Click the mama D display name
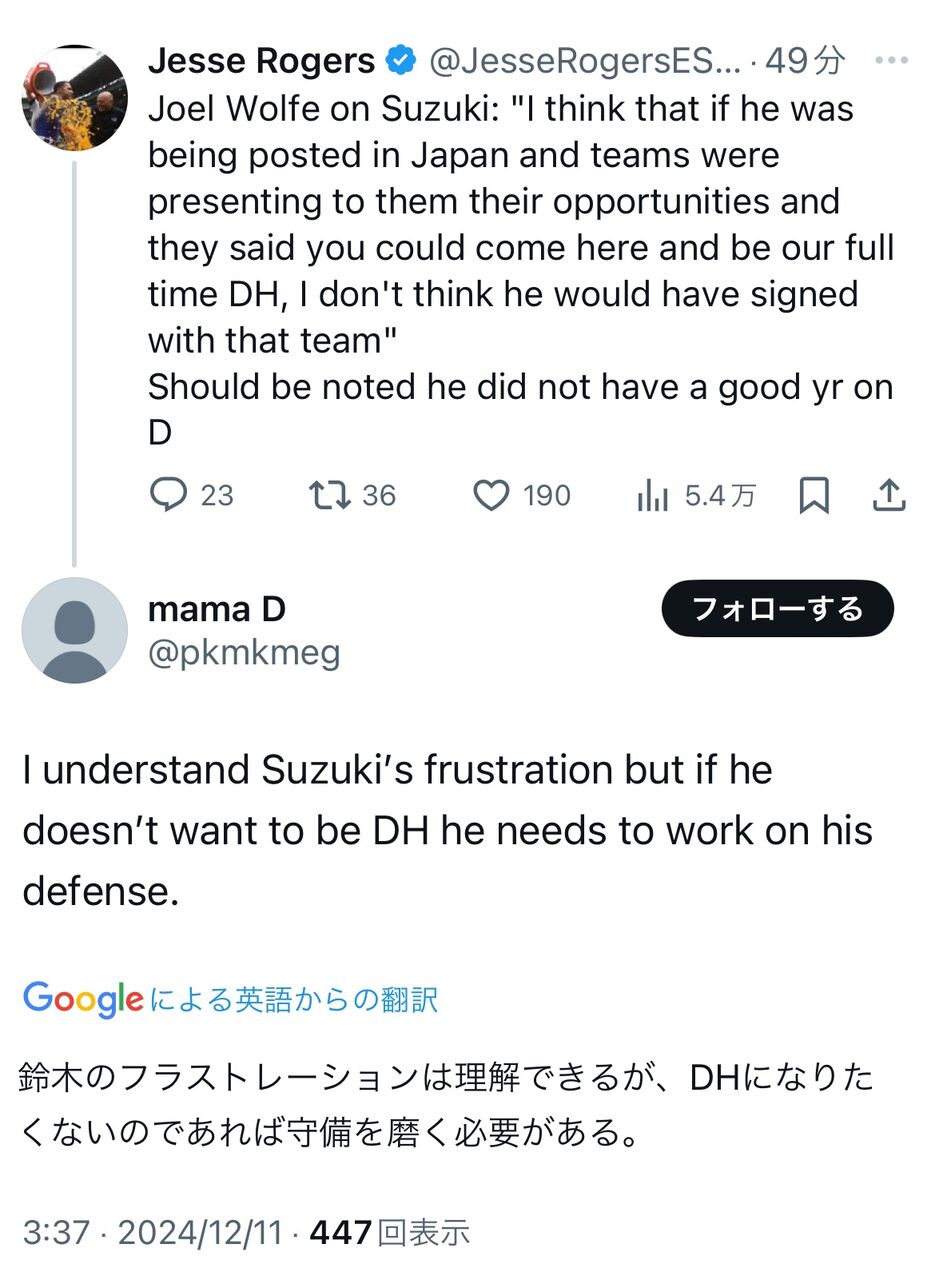Image resolution: width=935 pixels, height=1280 pixels. click(216, 608)
